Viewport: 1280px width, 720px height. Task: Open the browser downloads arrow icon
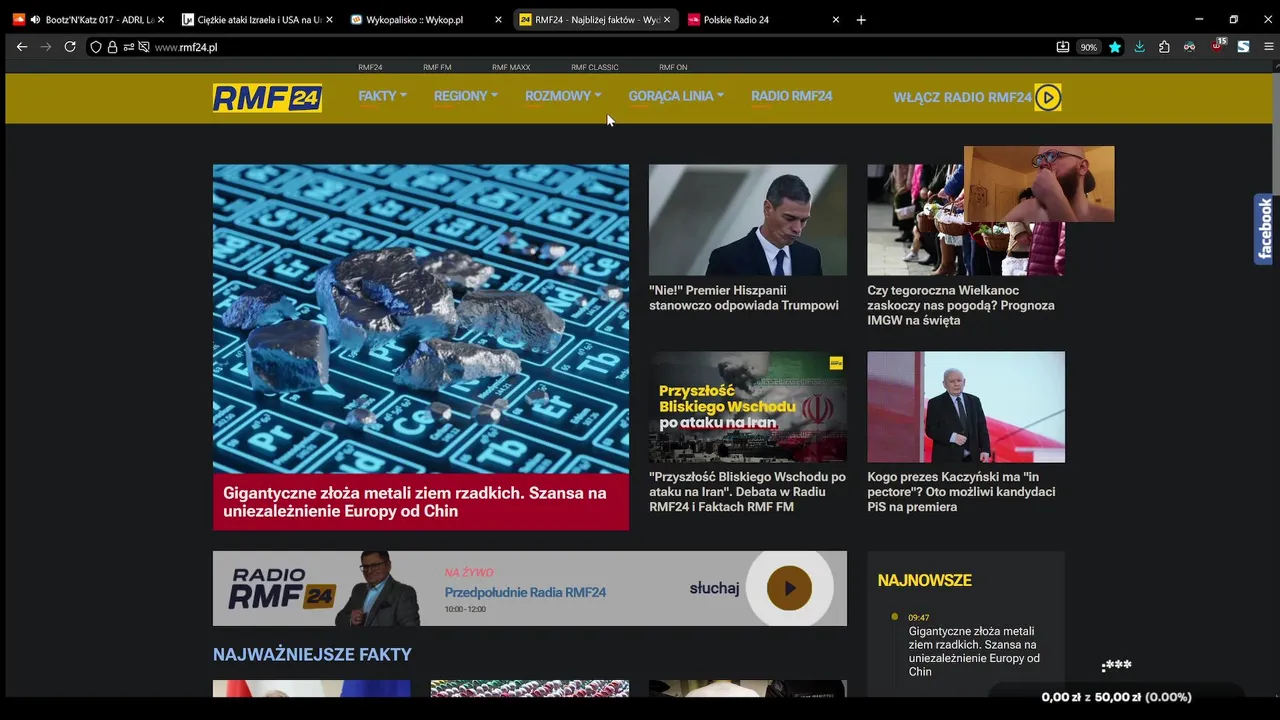1139,47
